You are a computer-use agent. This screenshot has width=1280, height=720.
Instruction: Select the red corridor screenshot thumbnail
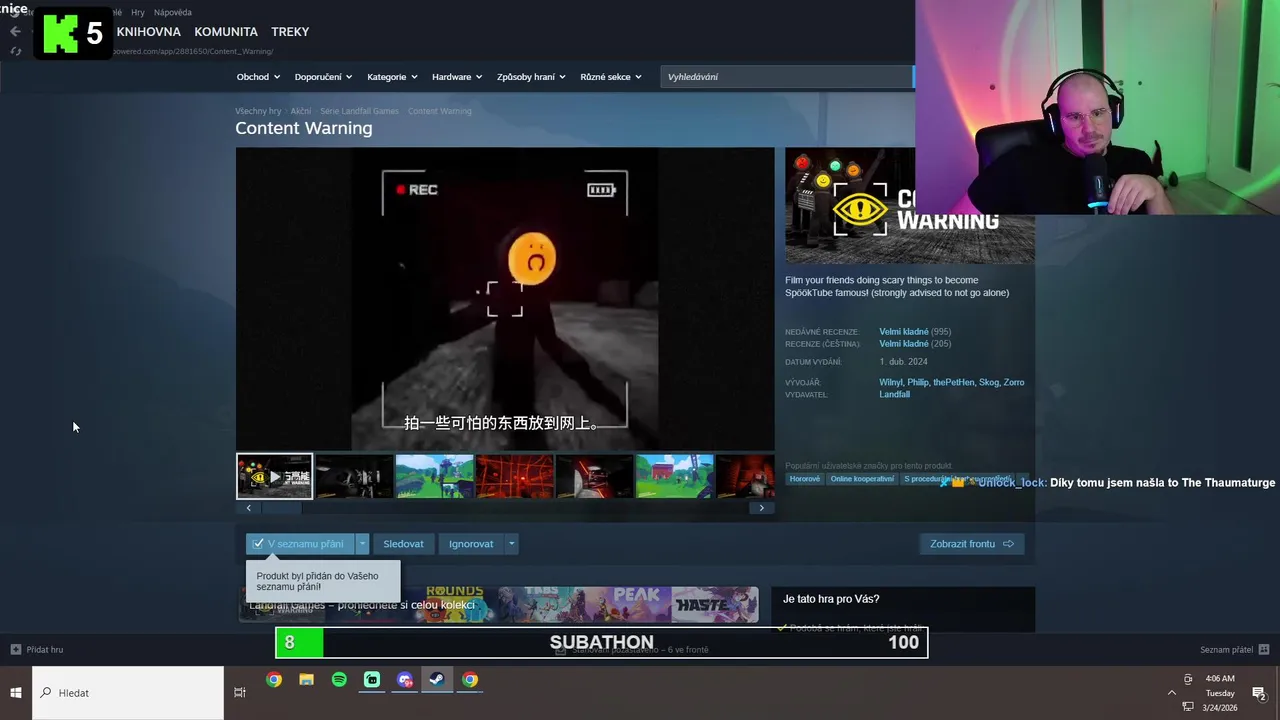[x=514, y=476]
